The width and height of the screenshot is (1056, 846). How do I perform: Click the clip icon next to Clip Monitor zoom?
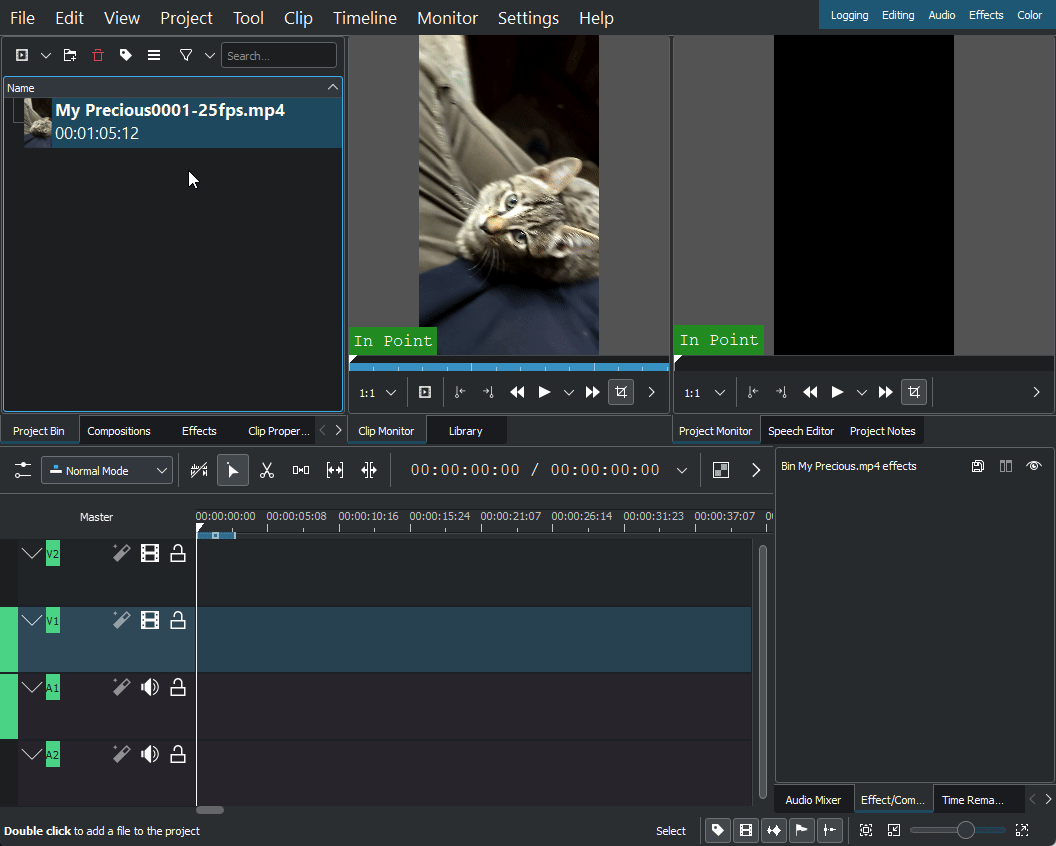[425, 392]
